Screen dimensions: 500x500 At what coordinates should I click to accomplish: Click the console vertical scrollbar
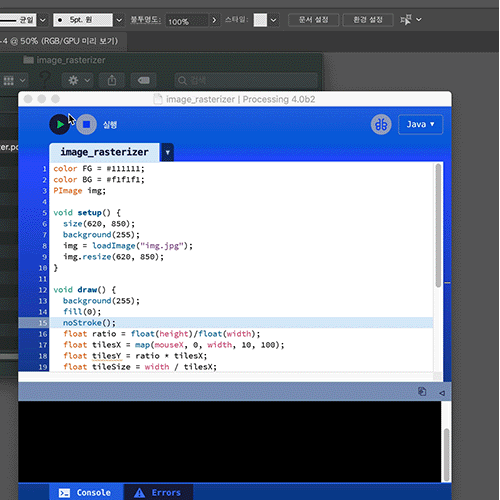click(446, 455)
